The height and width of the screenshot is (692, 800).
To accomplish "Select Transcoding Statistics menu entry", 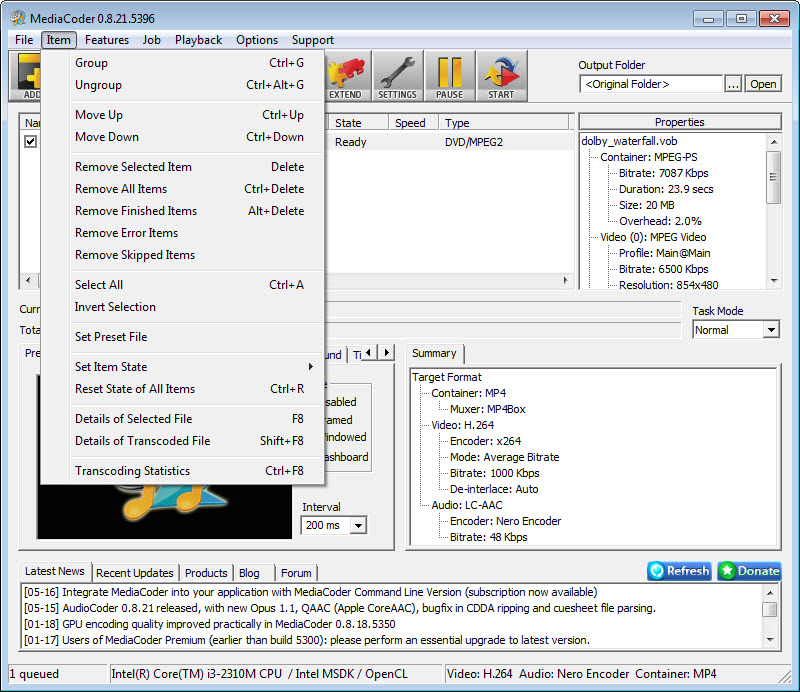I will (x=132, y=471).
